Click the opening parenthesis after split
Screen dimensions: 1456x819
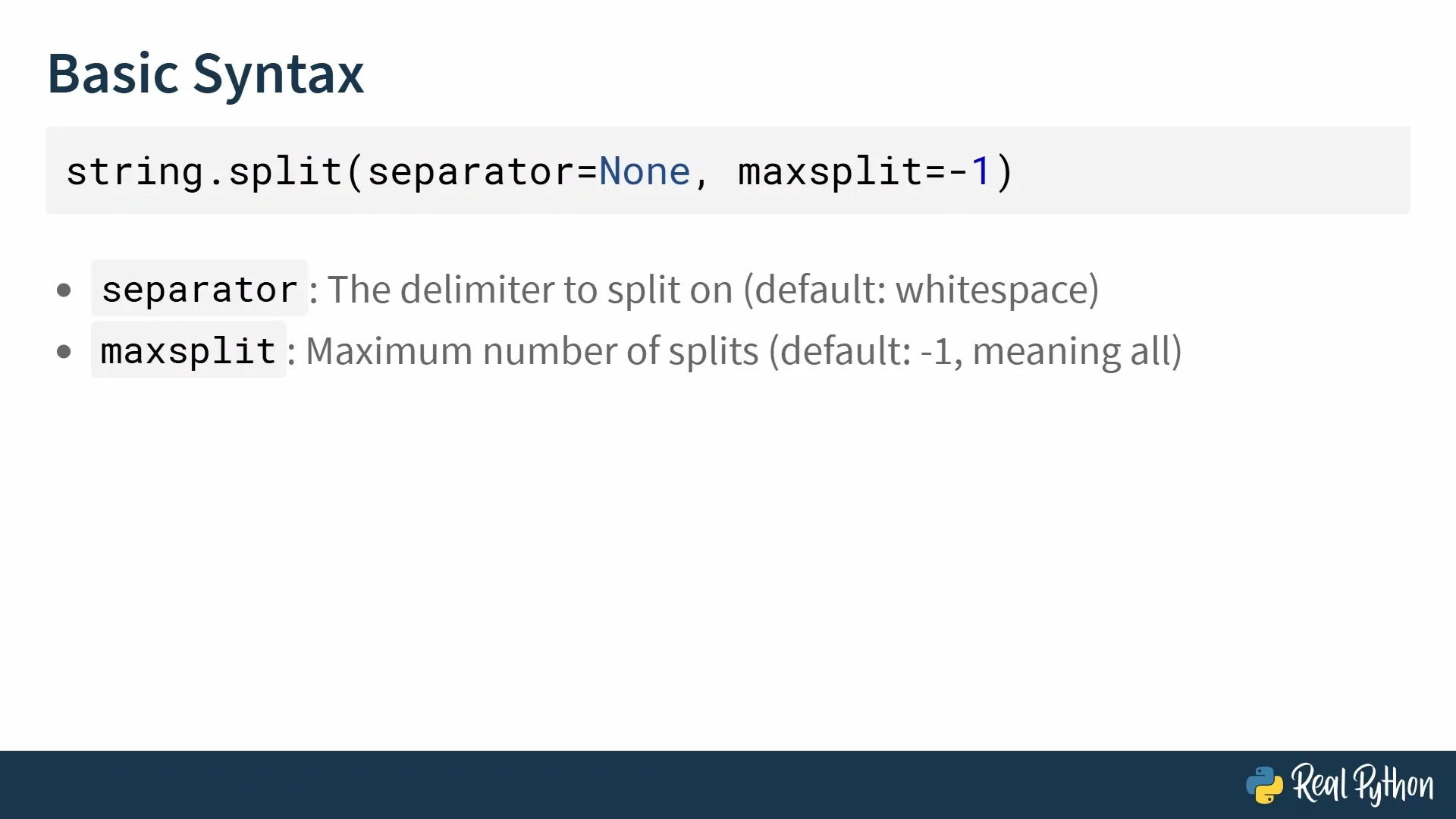pyautogui.click(x=355, y=171)
